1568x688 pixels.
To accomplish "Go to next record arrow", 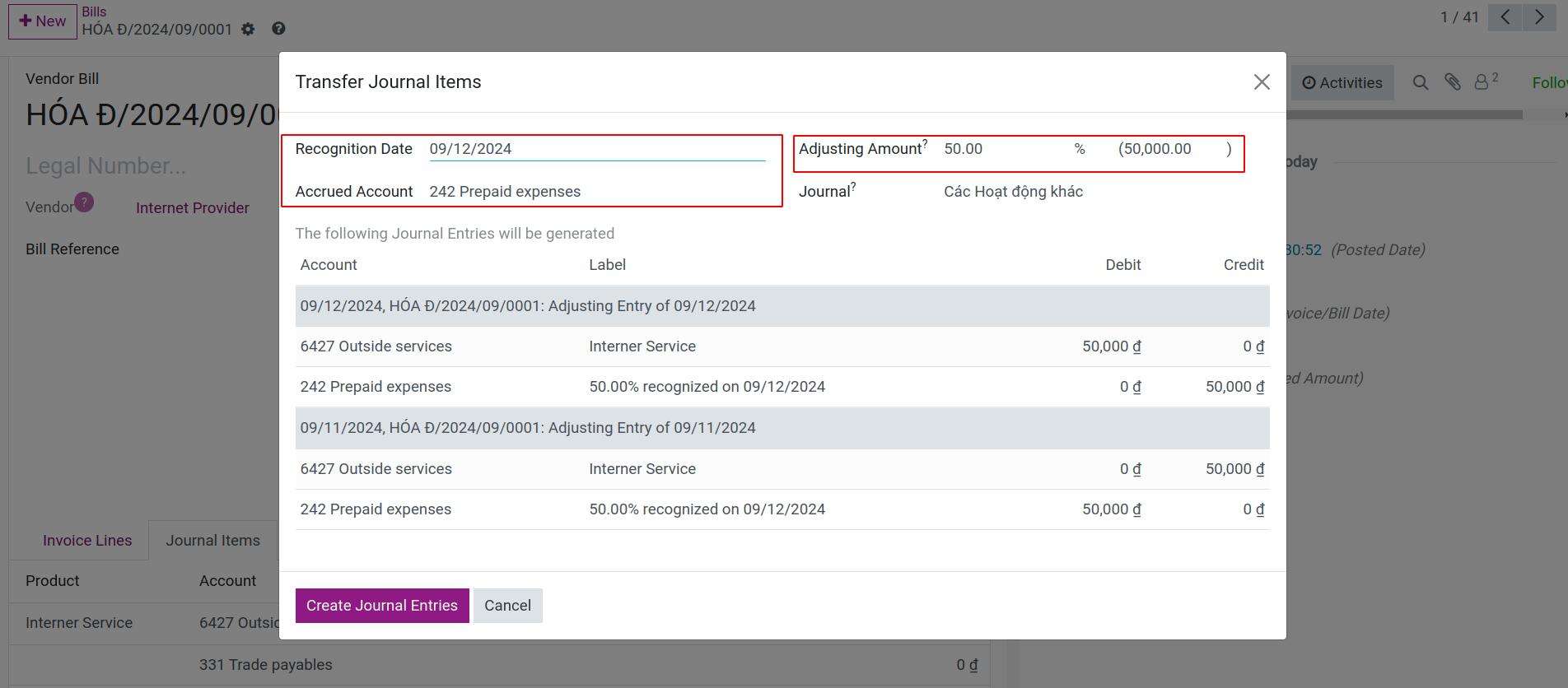I will click(1539, 17).
